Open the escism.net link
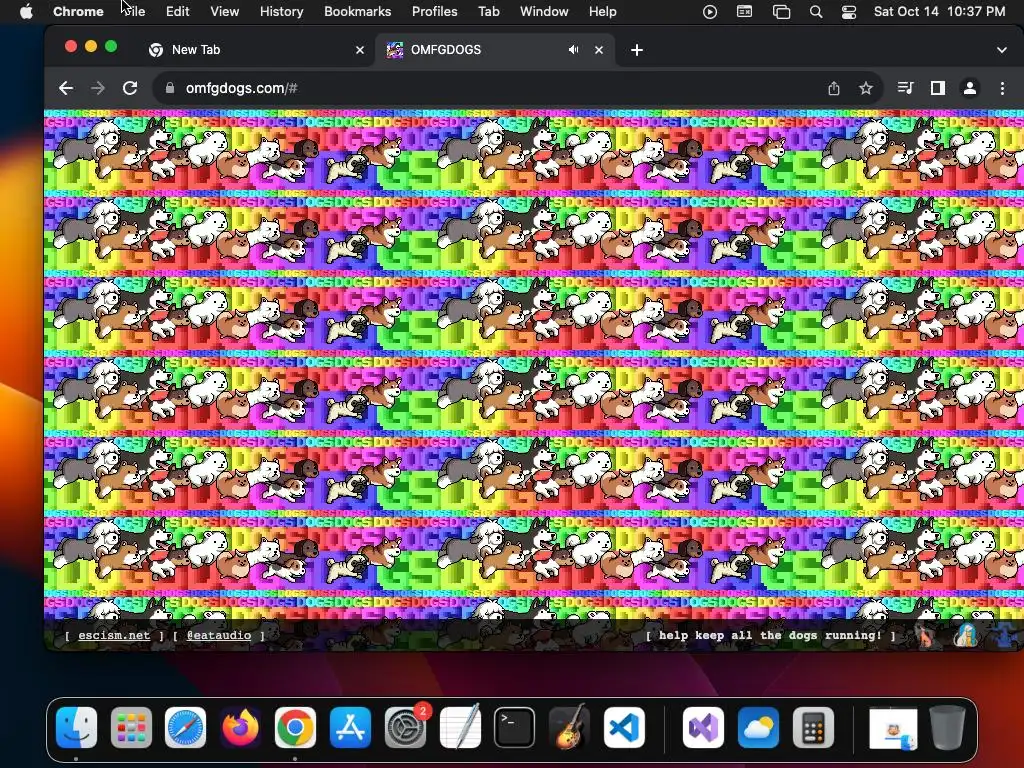 [114, 635]
